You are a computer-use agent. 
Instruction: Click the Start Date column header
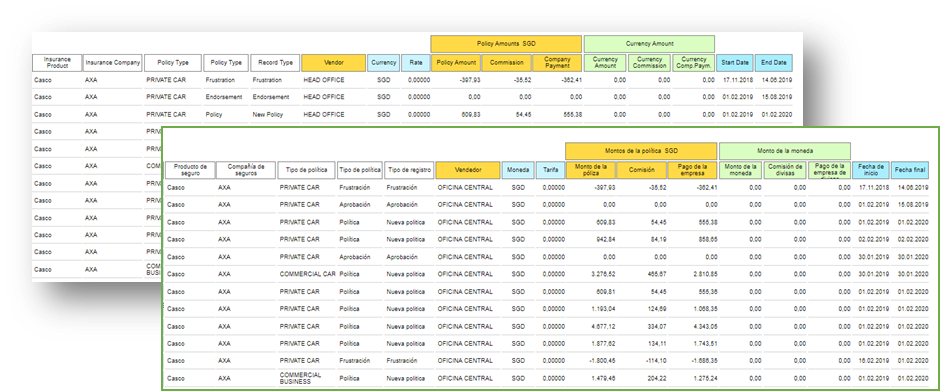[x=734, y=62]
